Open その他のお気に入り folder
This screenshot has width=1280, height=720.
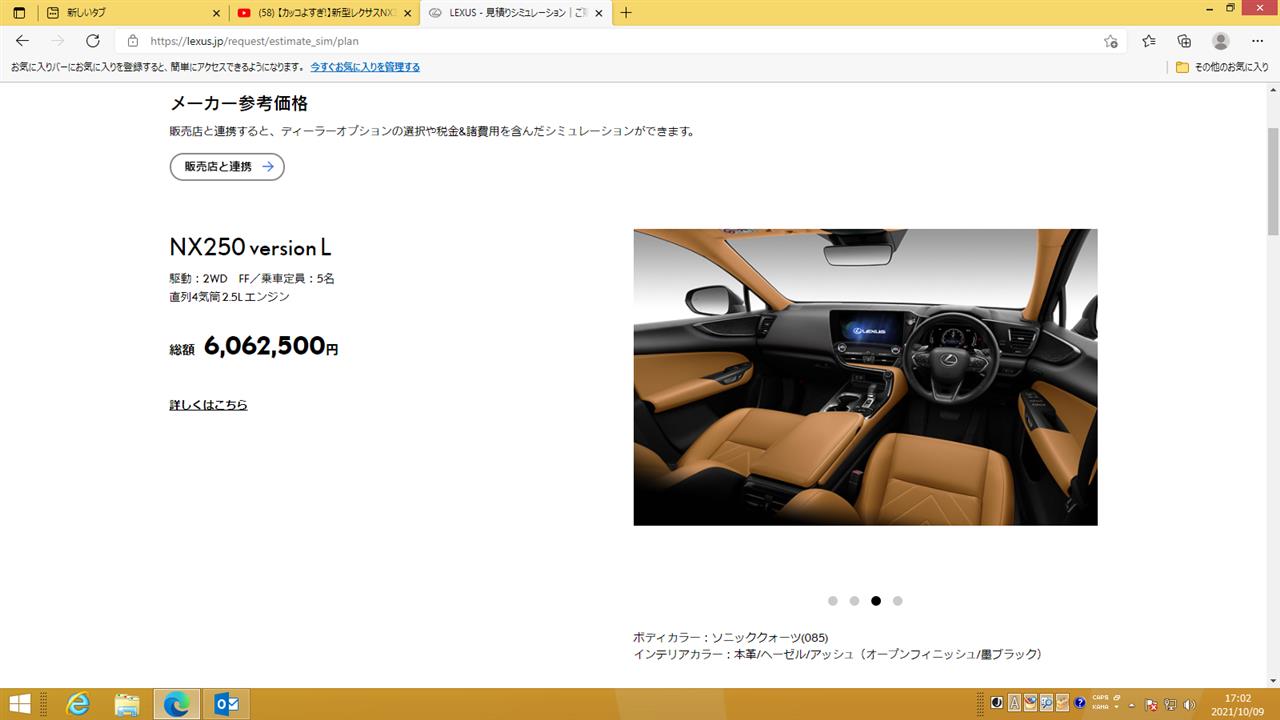coord(1222,67)
